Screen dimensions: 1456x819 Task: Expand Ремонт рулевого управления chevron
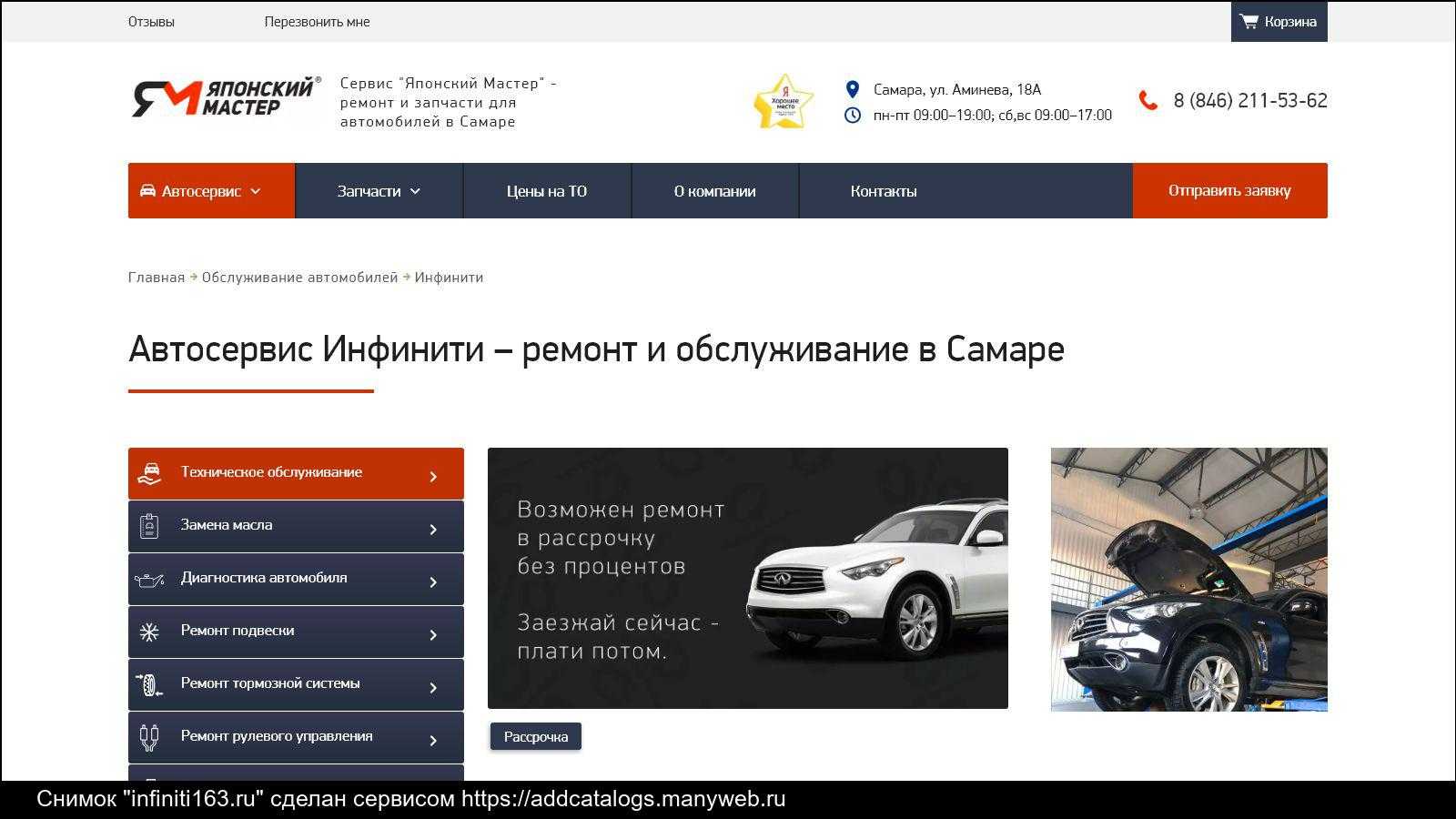click(433, 740)
